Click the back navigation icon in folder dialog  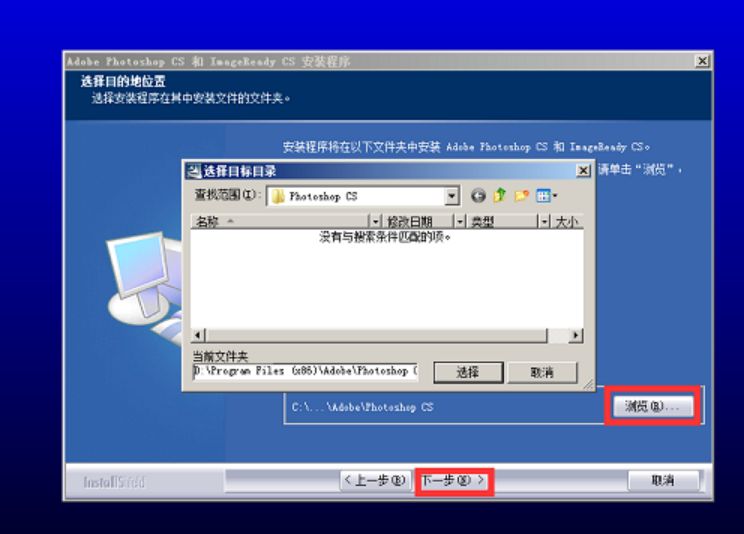click(x=478, y=196)
